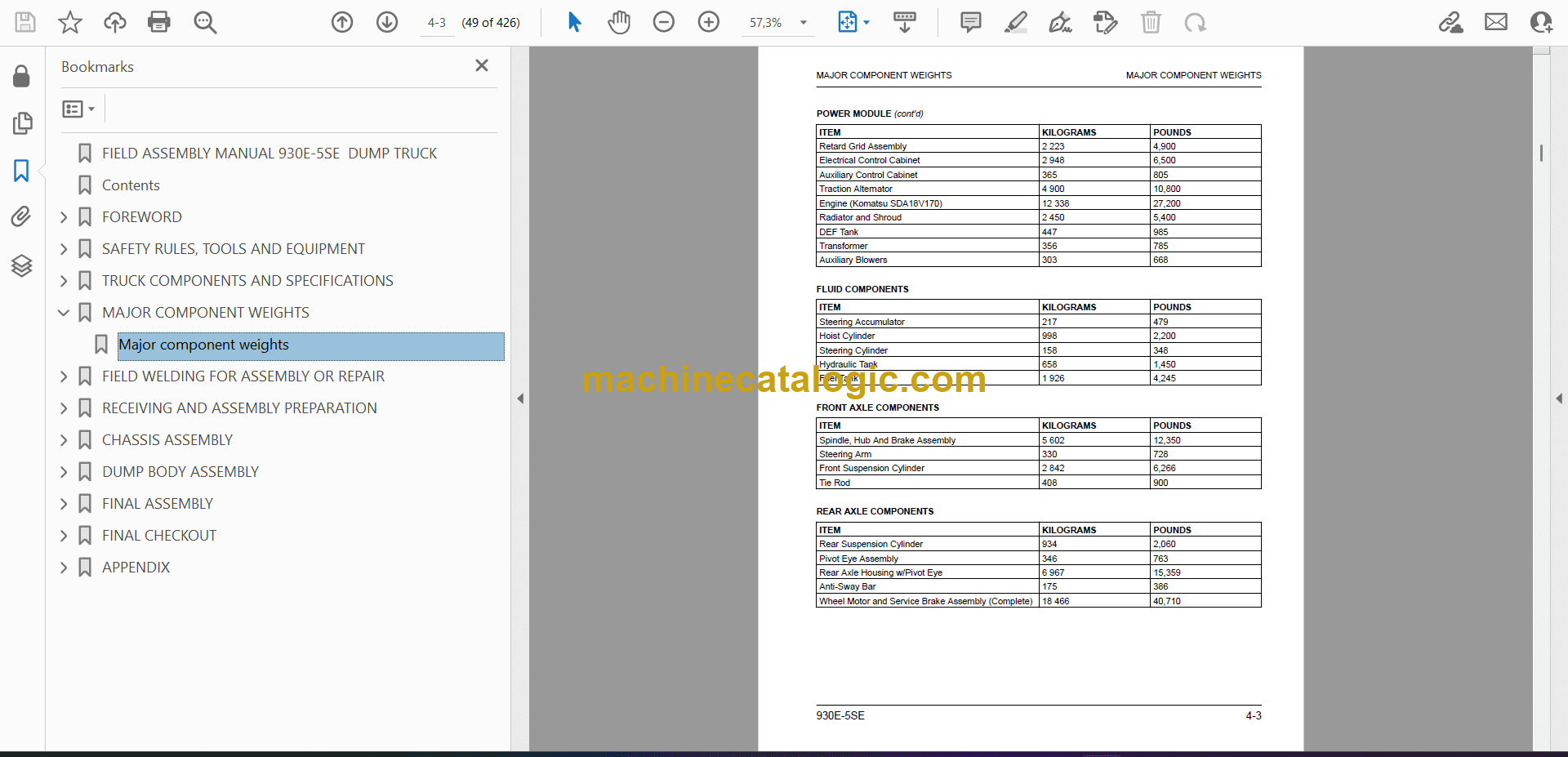Click the "FLUID COMPONENTS" section heading

862,289
